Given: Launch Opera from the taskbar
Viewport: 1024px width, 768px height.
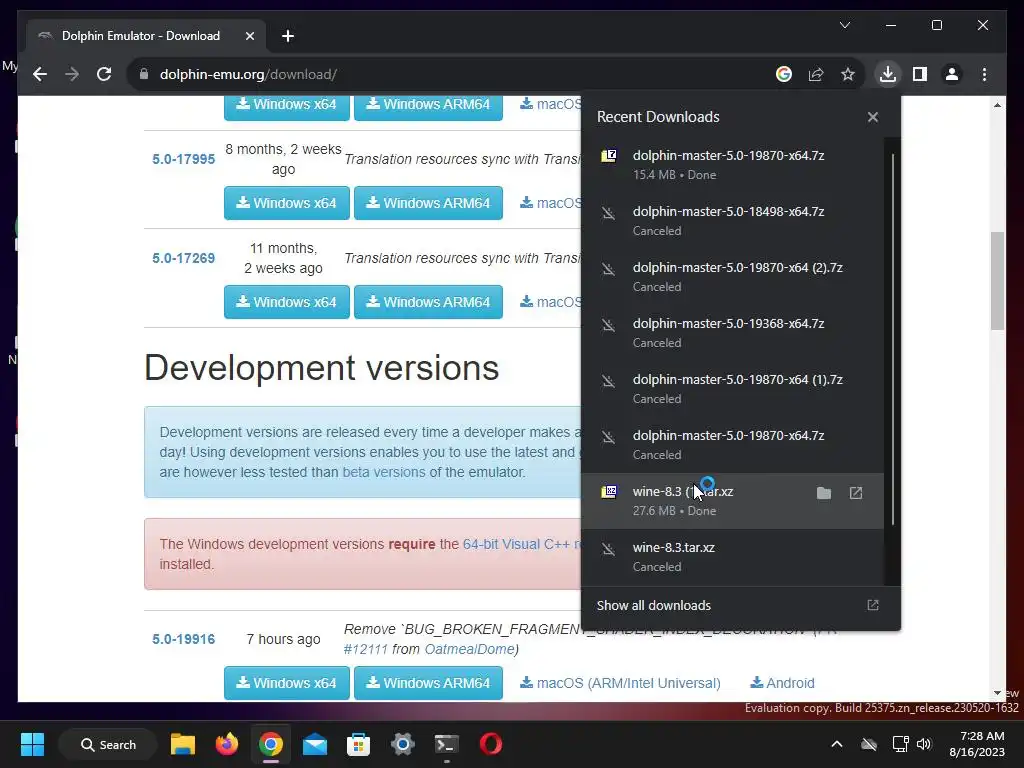Looking at the screenshot, I should [x=490, y=744].
